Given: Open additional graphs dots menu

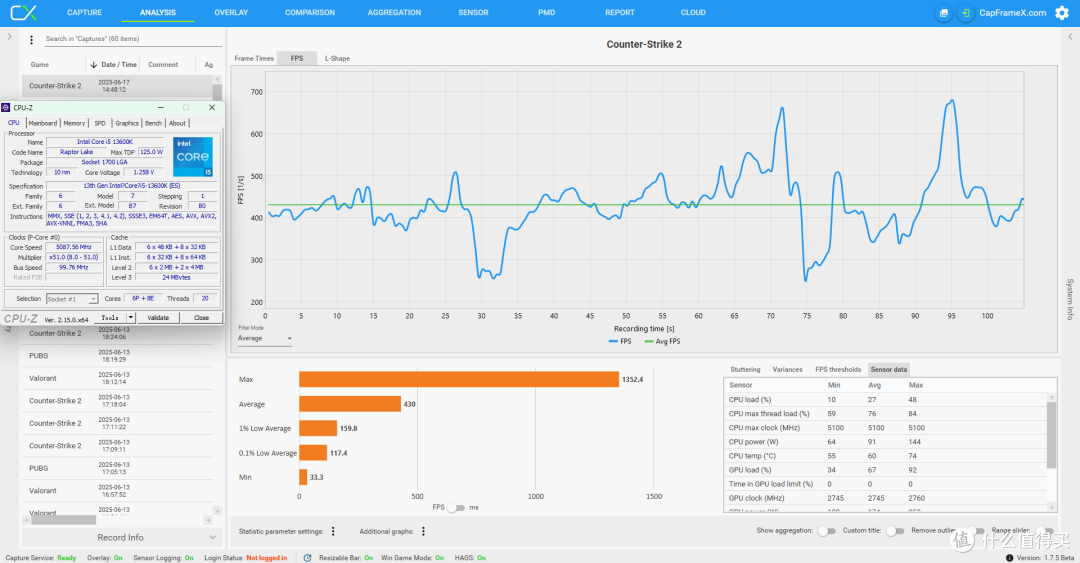Looking at the screenshot, I should click(x=424, y=531).
